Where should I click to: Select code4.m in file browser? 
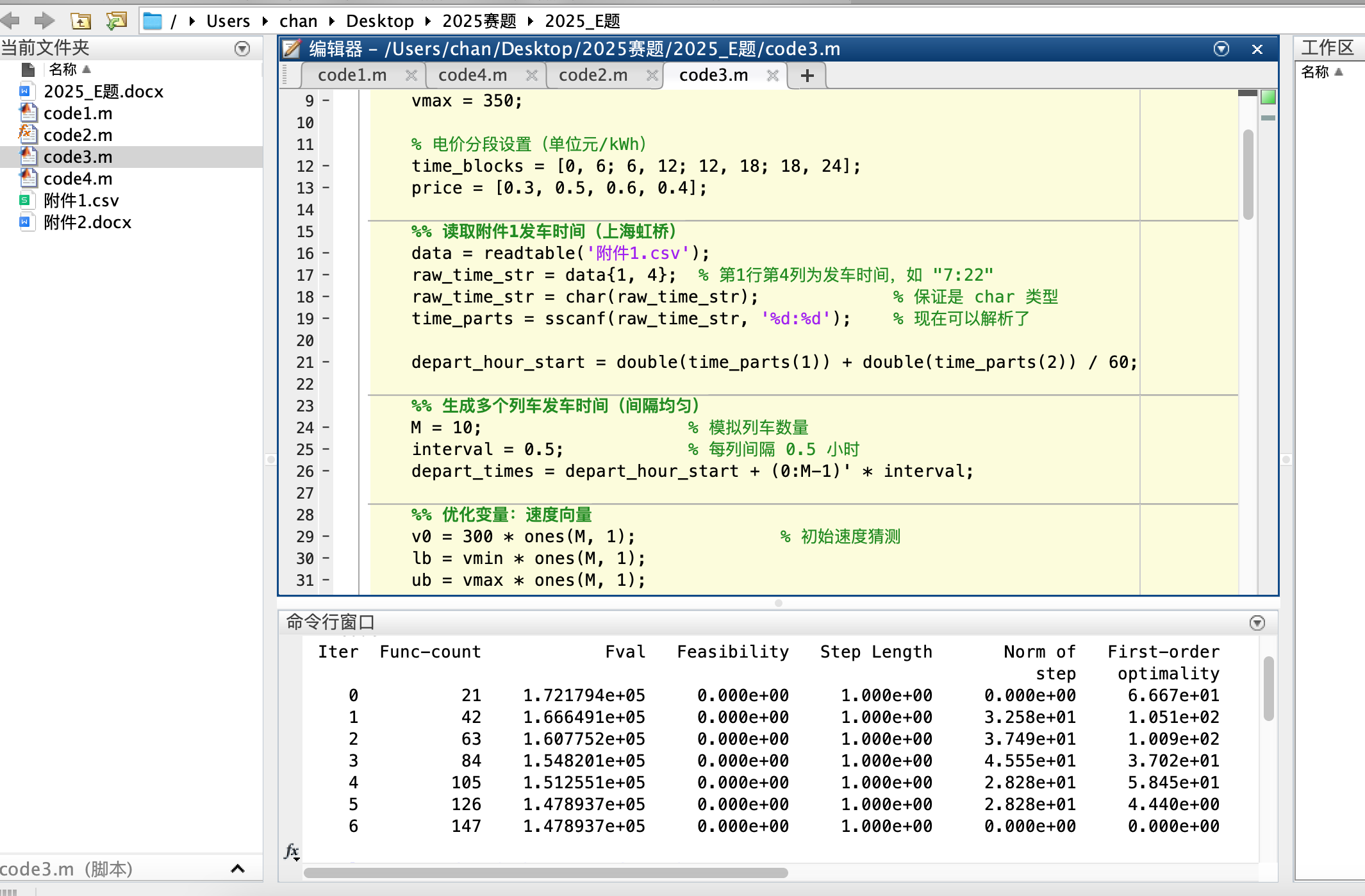point(78,179)
